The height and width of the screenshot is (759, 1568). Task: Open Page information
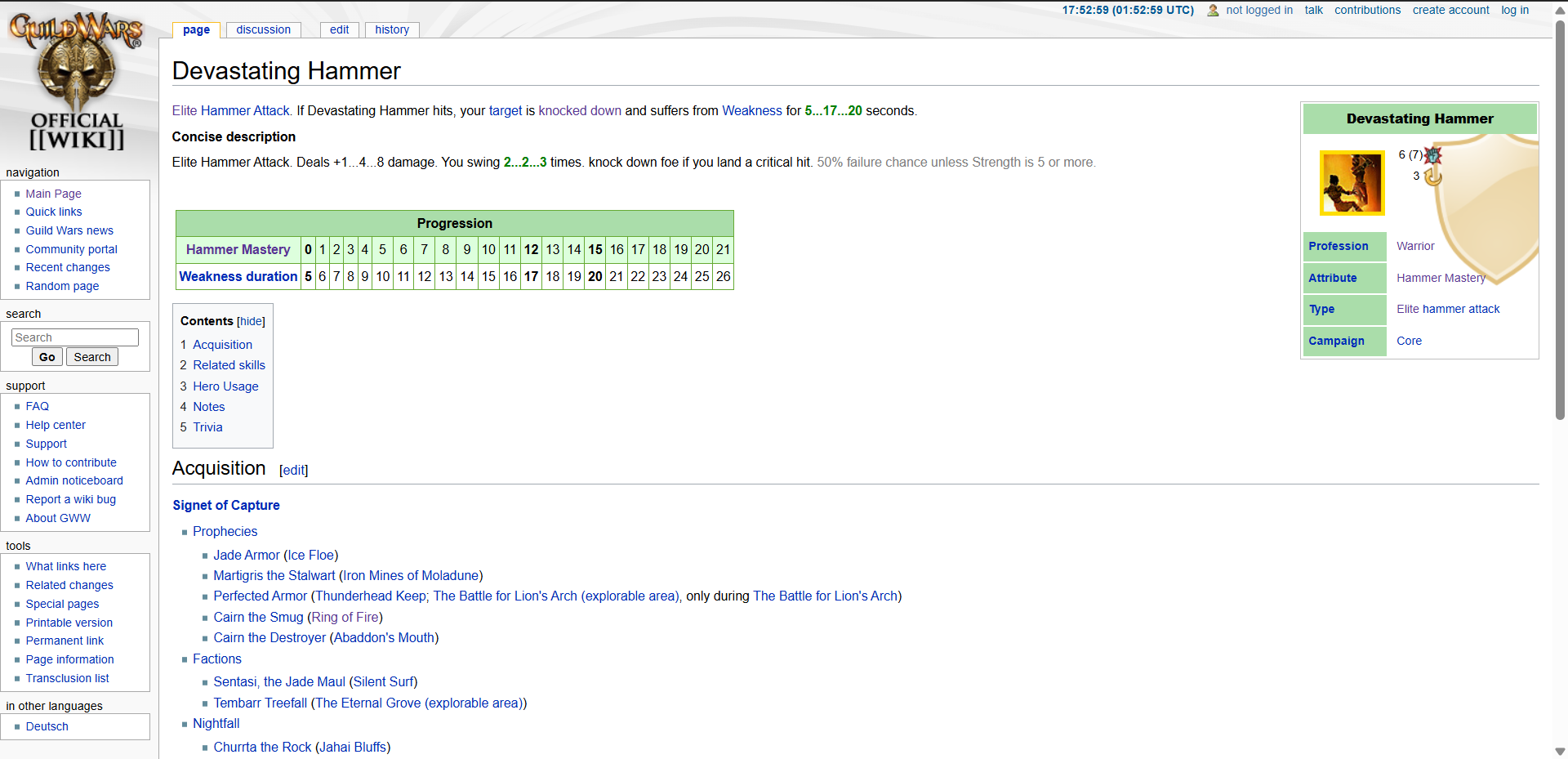coord(69,659)
